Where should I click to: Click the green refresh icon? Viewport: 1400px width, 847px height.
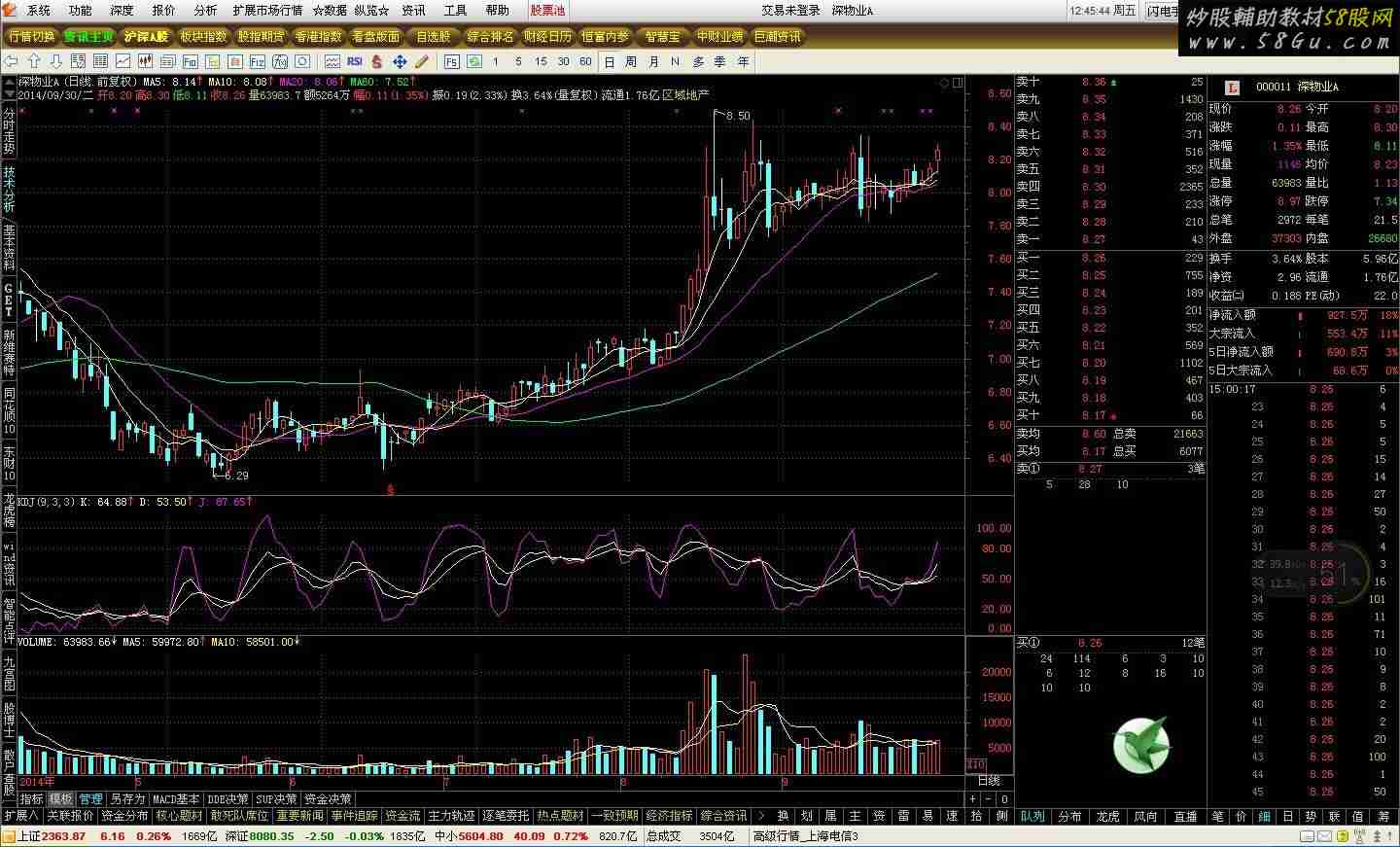(x=473, y=61)
